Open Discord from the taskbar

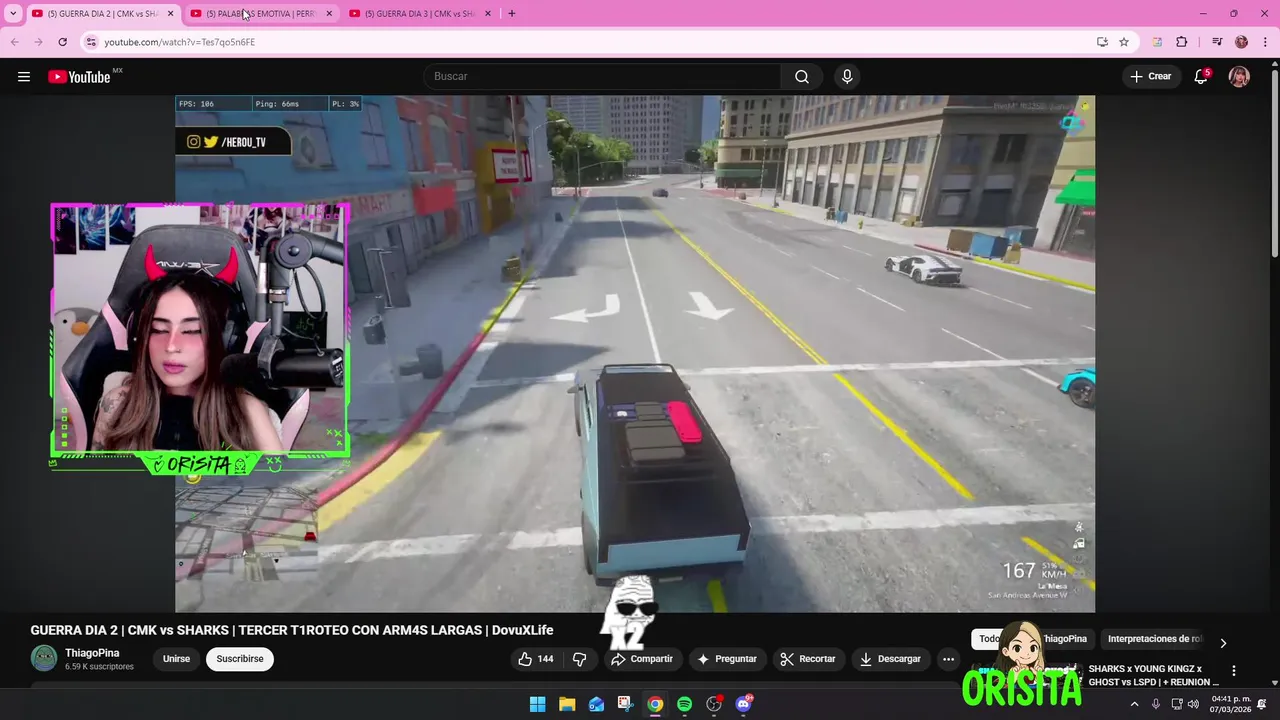click(x=743, y=704)
